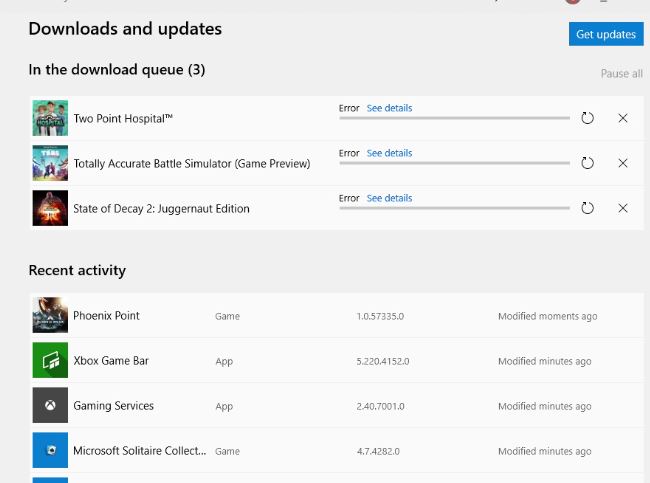Click Modified minutes ago for Microsoft Solitaire

click(545, 451)
